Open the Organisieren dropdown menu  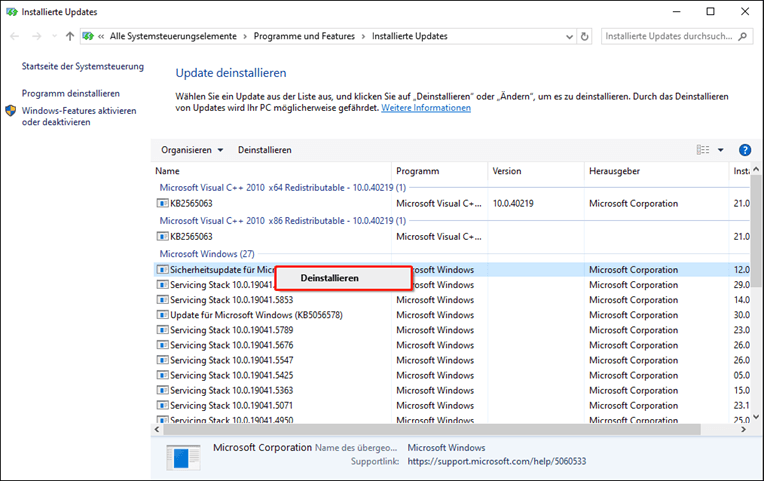(x=192, y=150)
